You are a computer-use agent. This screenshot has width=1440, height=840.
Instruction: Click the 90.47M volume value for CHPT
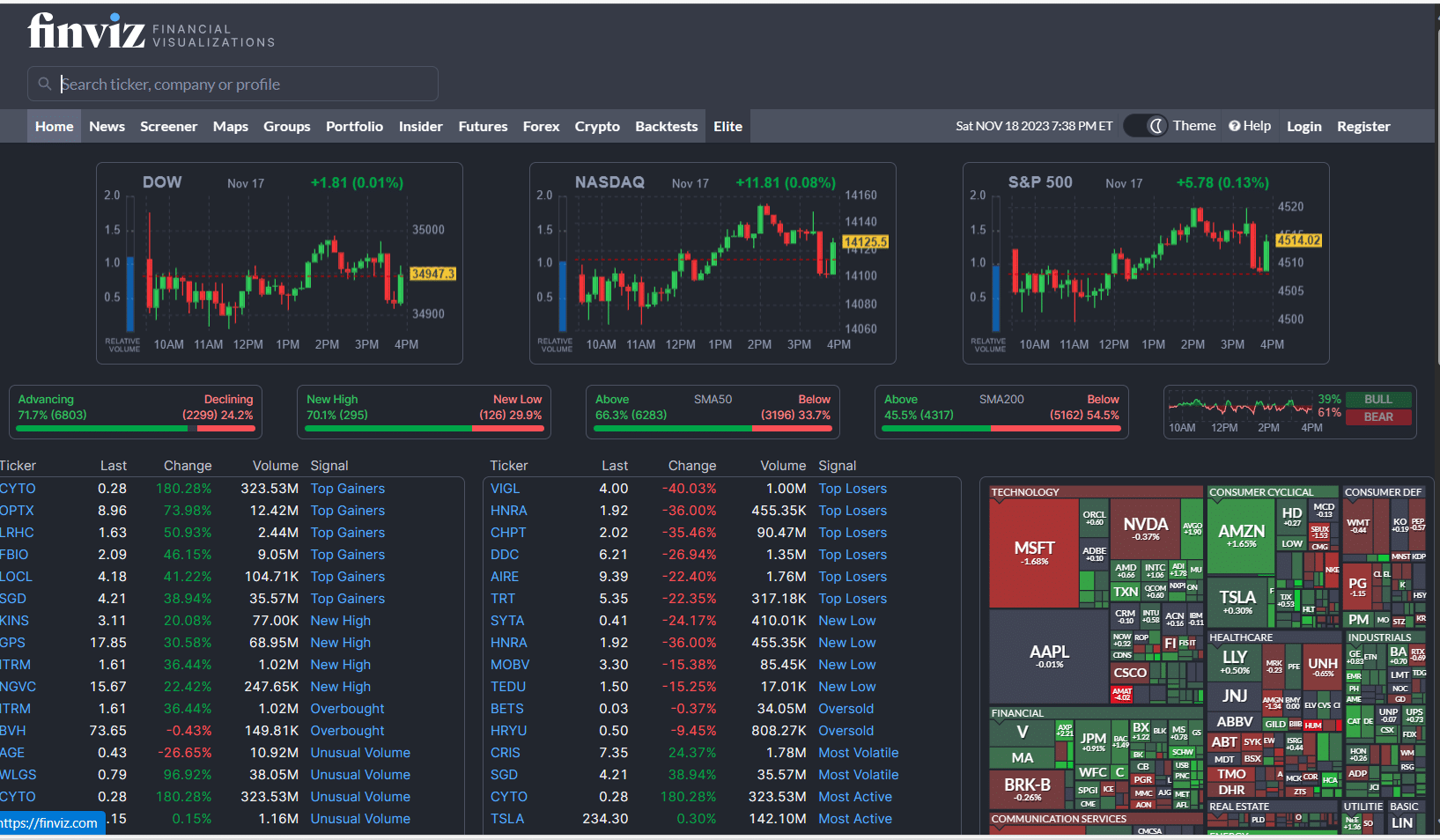(x=781, y=533)
